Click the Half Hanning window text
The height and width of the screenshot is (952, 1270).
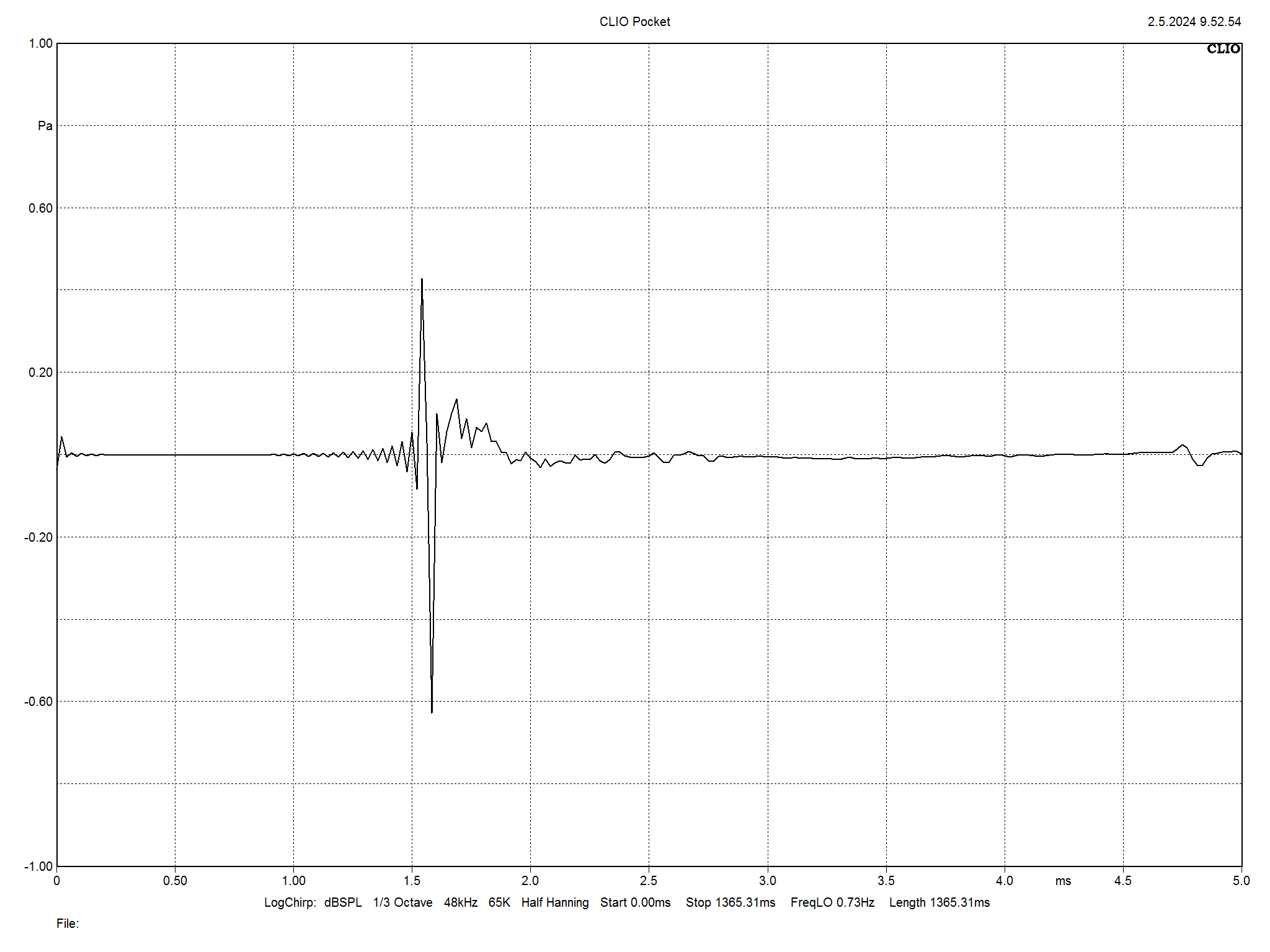click(555, 902)
